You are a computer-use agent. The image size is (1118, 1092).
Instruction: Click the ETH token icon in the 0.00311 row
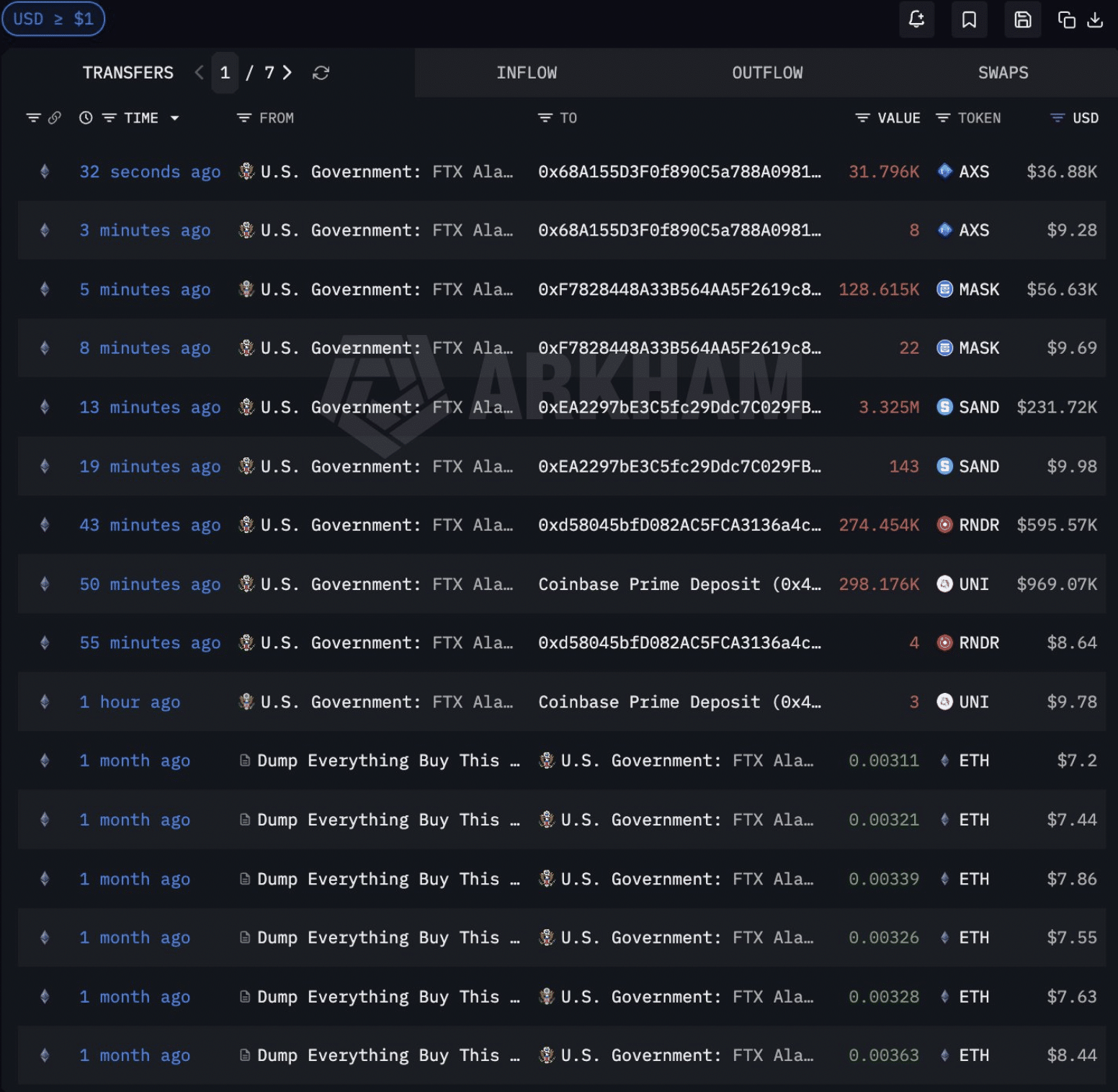tap(944, 761)
